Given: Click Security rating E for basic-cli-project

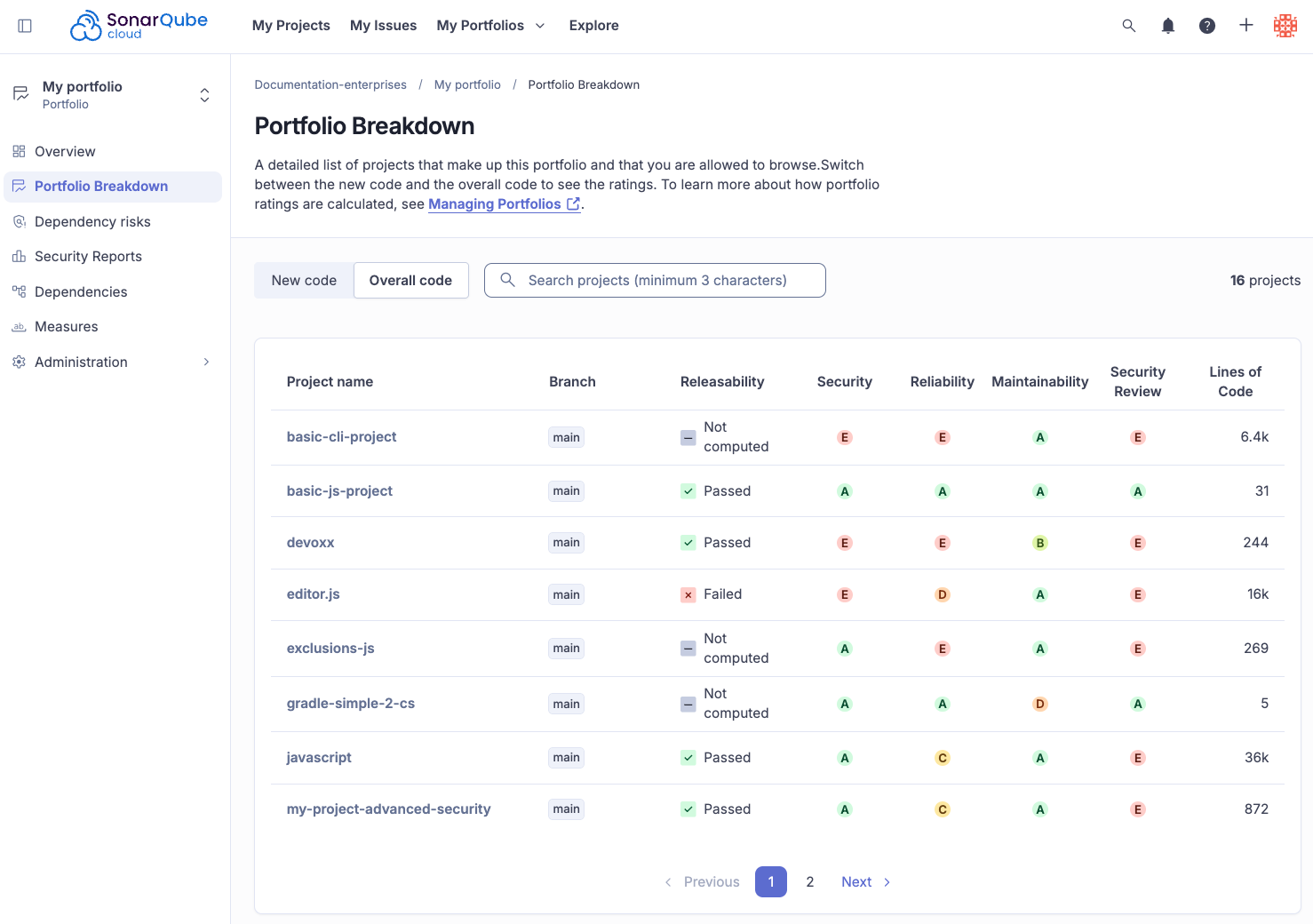Looking at the screenshot, I should tap(845, 438).
